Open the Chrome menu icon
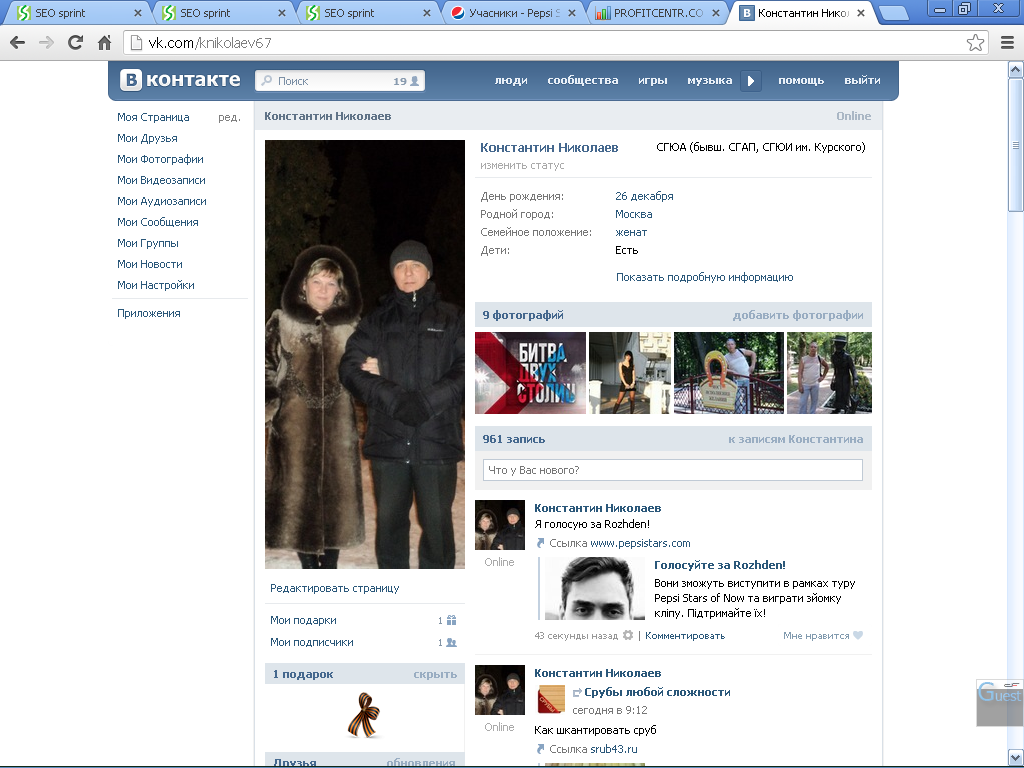 point(1007,43)
